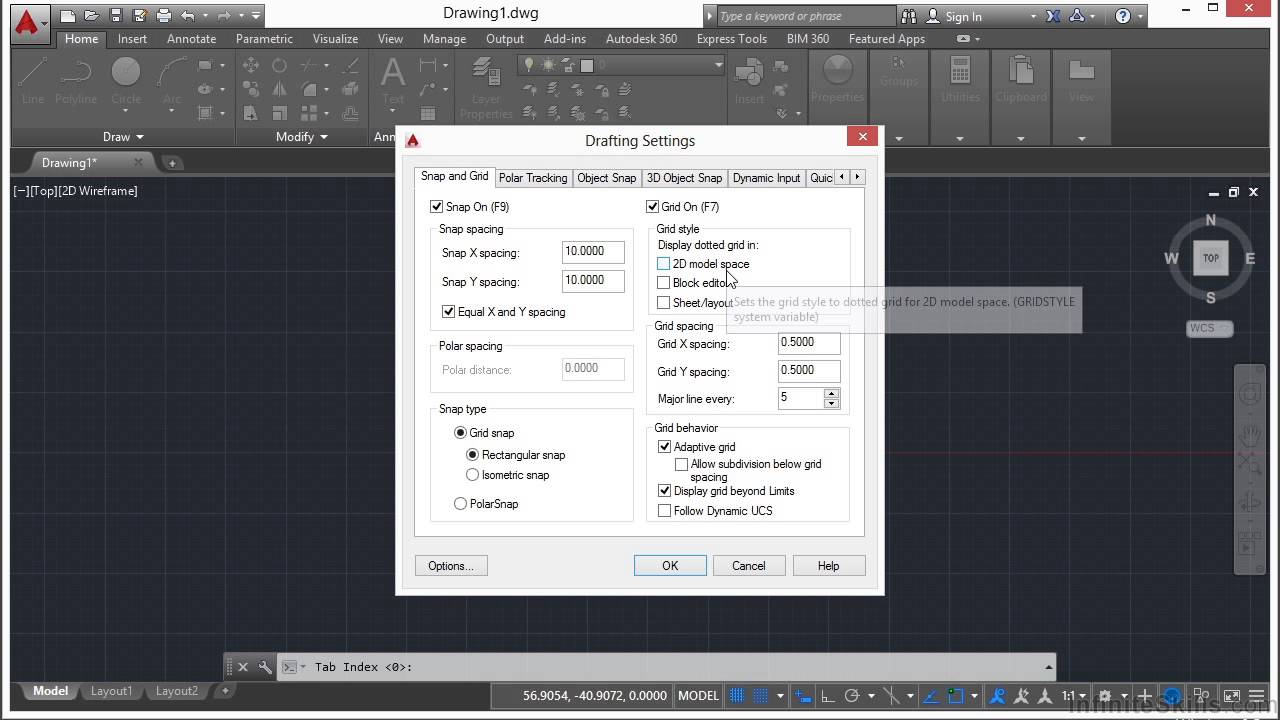
Task: Click the Undo arrow icon
Action: click(188, 16)
